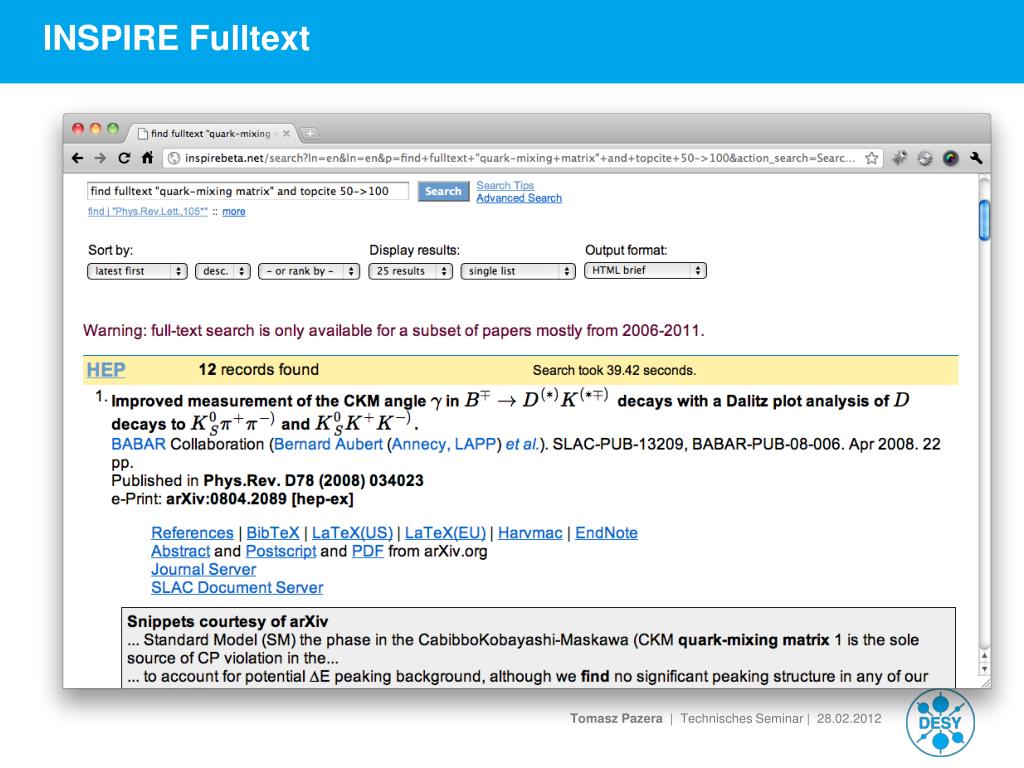Select the 'find fulltext quark-mixing' tab
The width and height of the screenshot is (1024, 768).
pos(211,133)
